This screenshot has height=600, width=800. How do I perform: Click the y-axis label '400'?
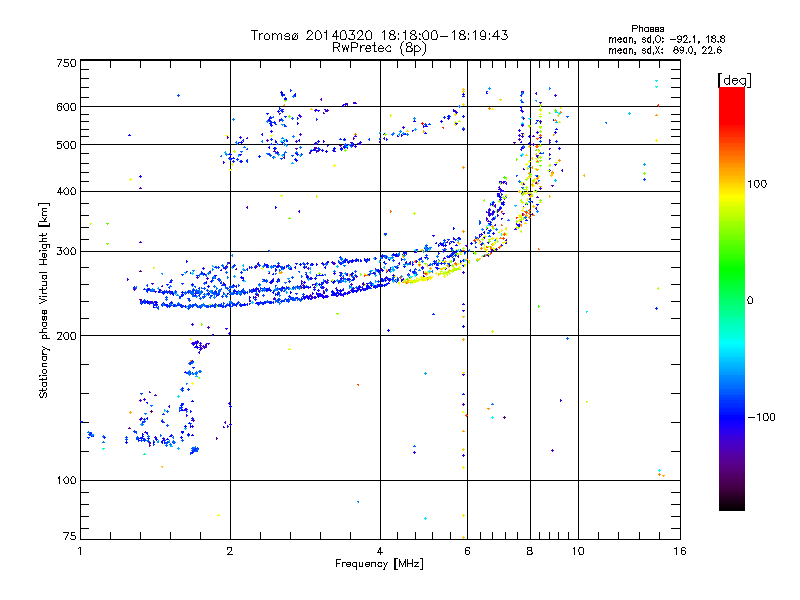tap(66, 191)
